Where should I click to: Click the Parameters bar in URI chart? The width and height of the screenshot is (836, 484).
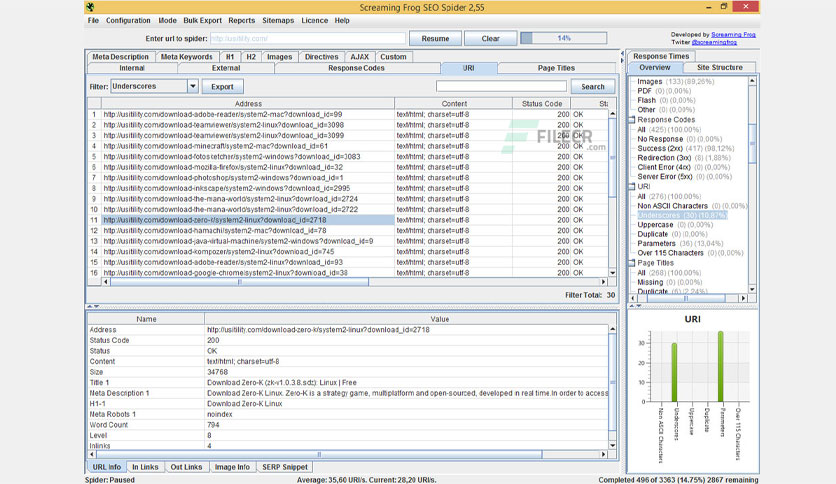click(721, 366)
